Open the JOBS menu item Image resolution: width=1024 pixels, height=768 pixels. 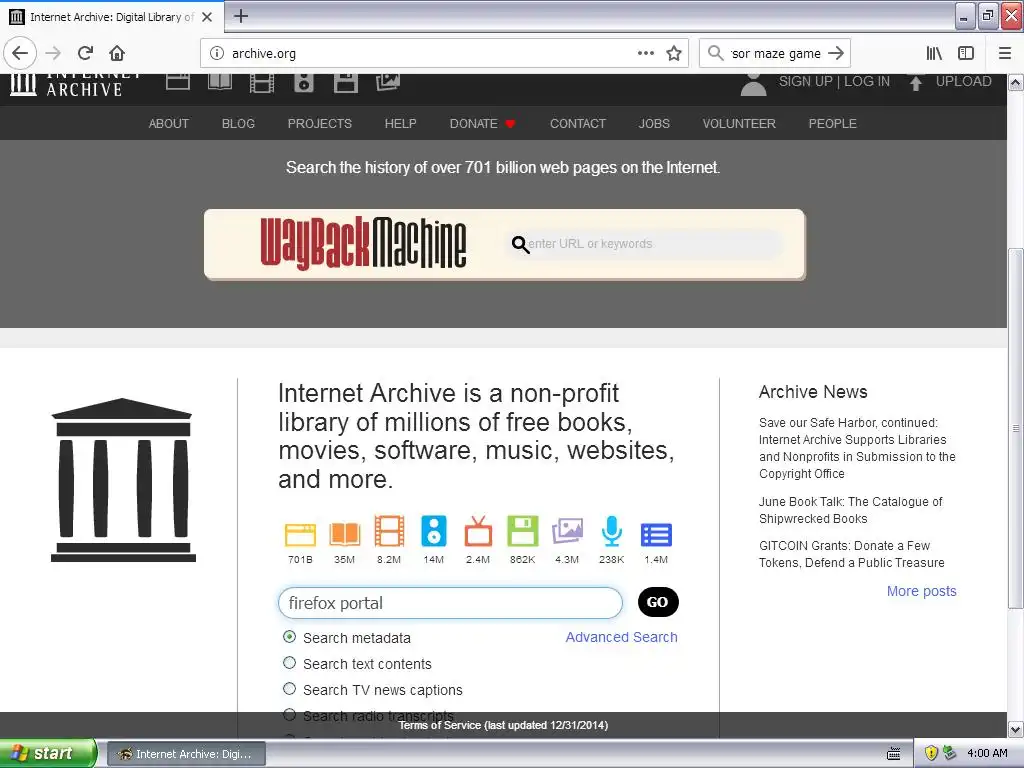point(654,123)
